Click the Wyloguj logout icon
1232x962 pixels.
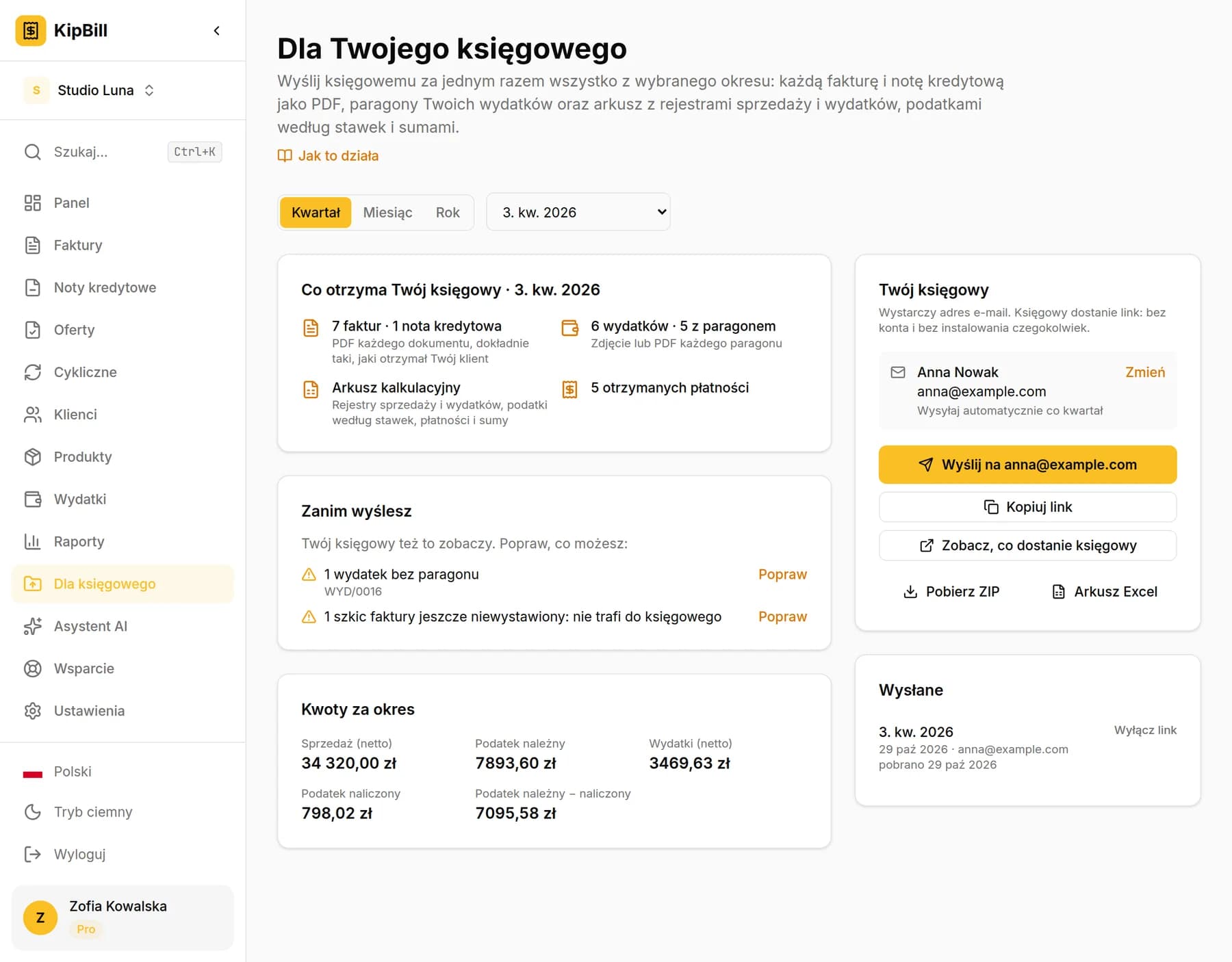point(33,855)
